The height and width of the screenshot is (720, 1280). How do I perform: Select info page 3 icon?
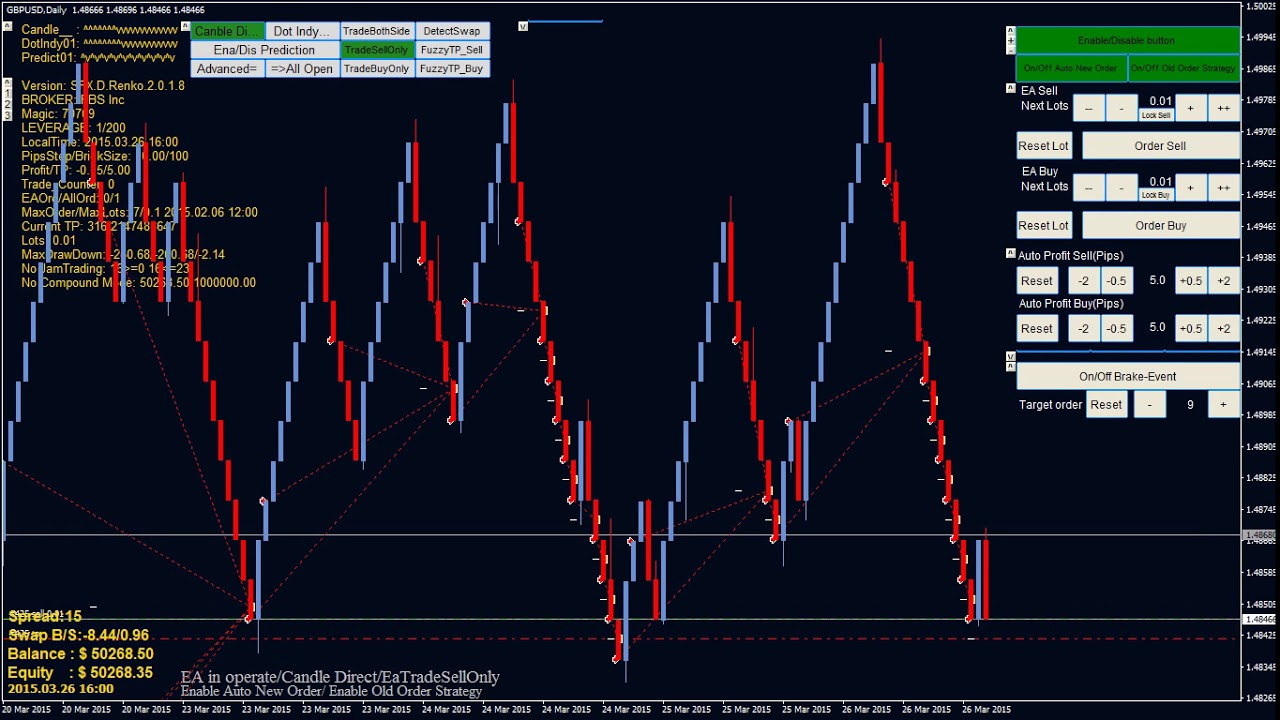coord(8,115)
